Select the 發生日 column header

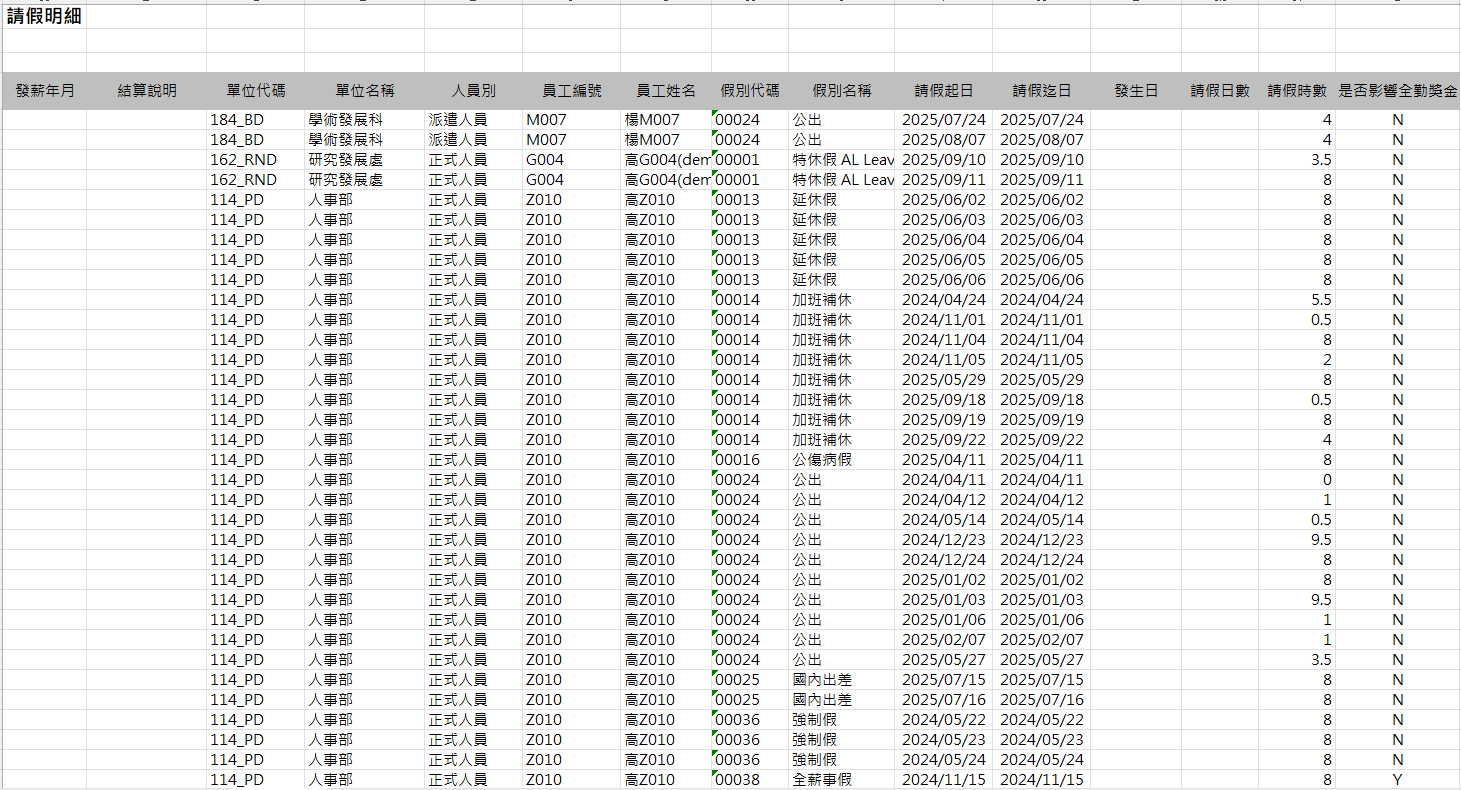(x=1135, y=91)
